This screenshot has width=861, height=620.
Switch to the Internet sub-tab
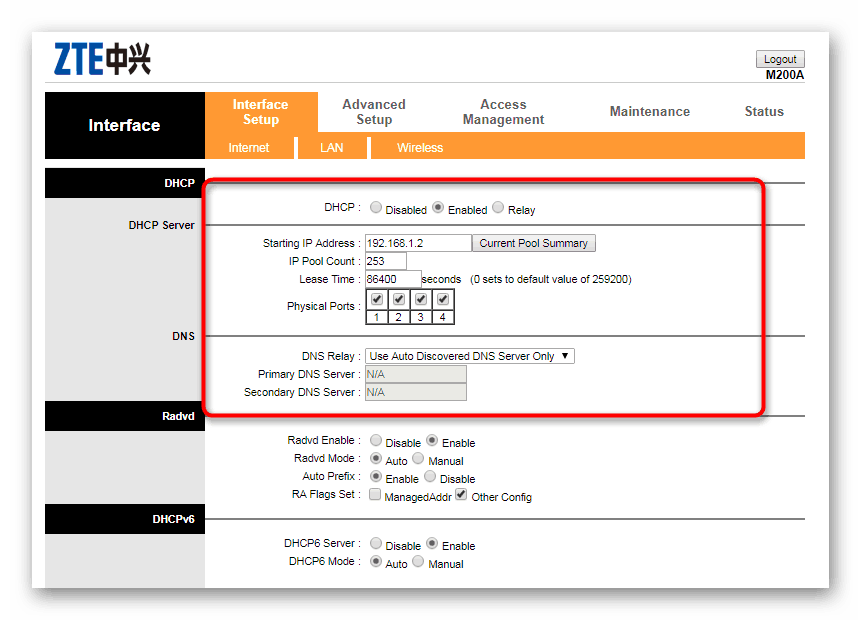[x=250, y=147]
